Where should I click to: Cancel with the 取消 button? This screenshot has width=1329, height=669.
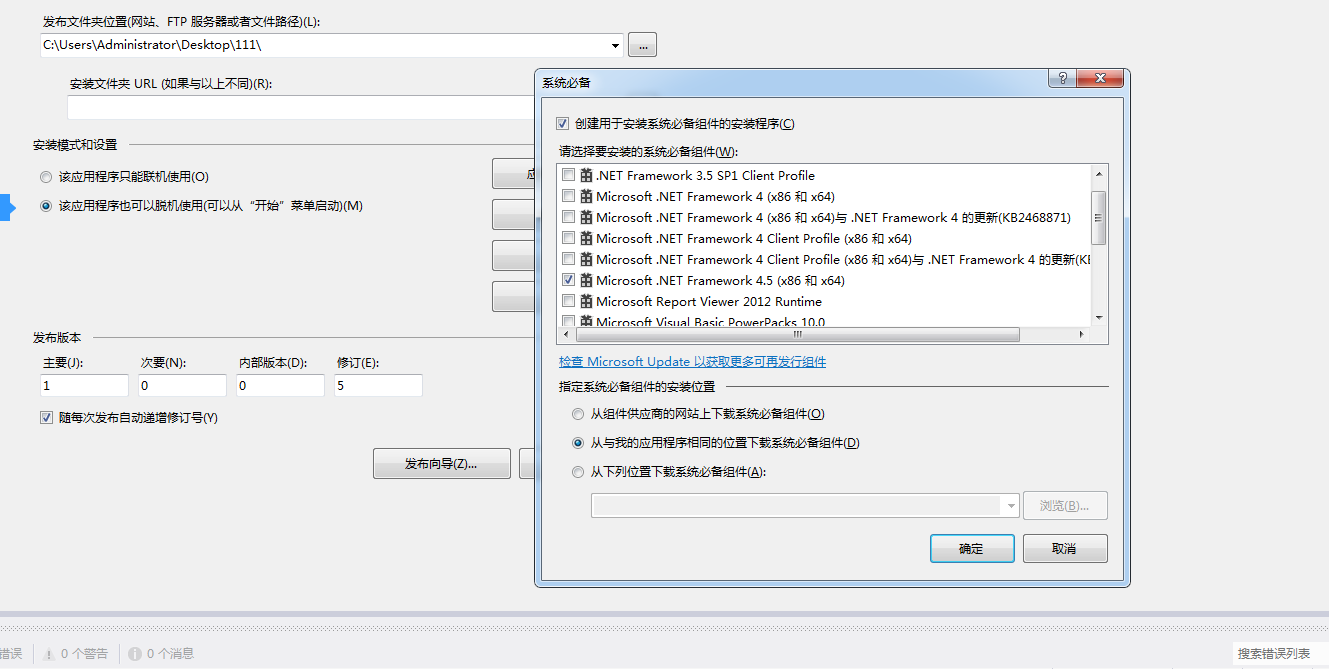(x=1065, y=549)
